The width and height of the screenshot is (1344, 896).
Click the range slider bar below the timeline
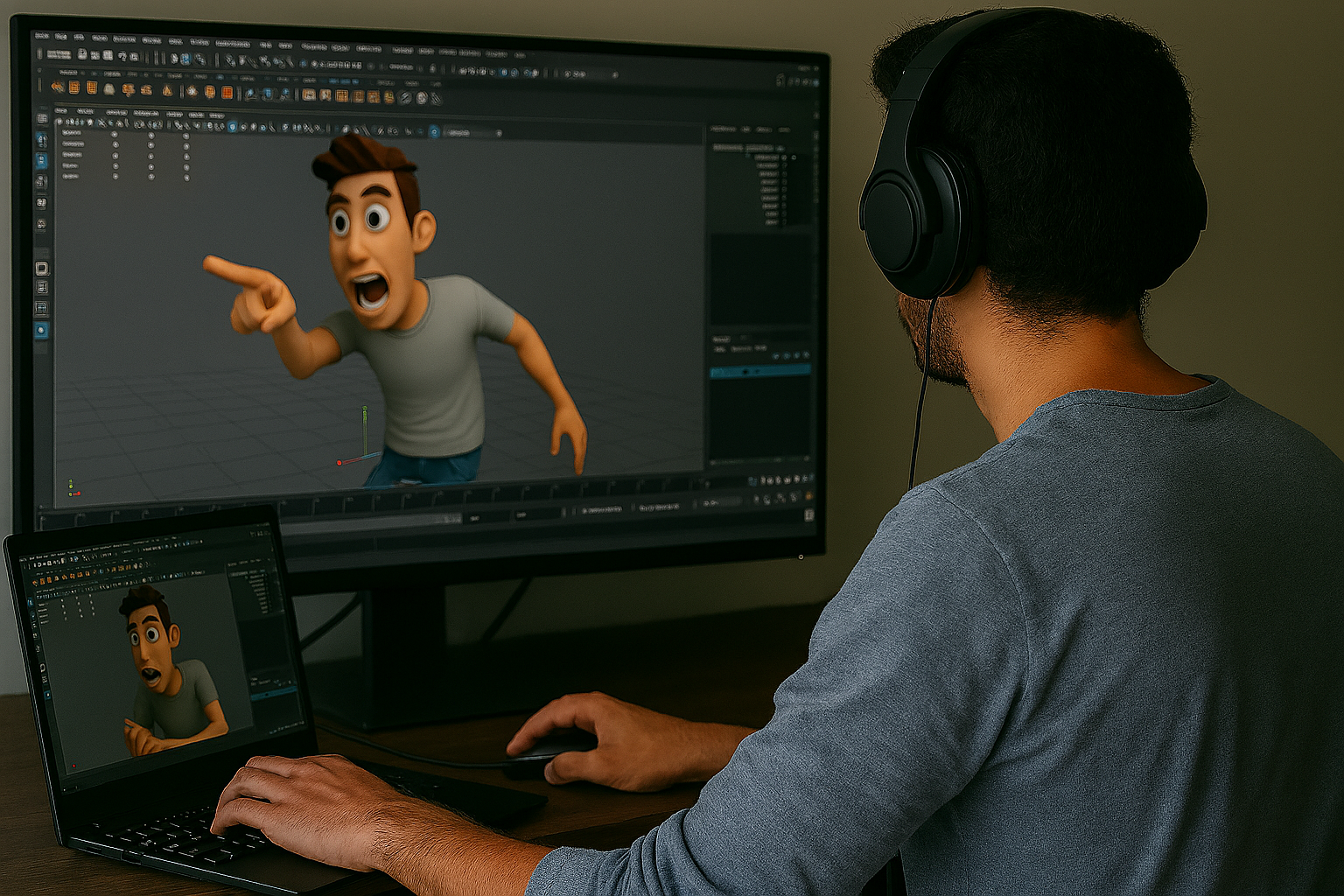point(367,518)
